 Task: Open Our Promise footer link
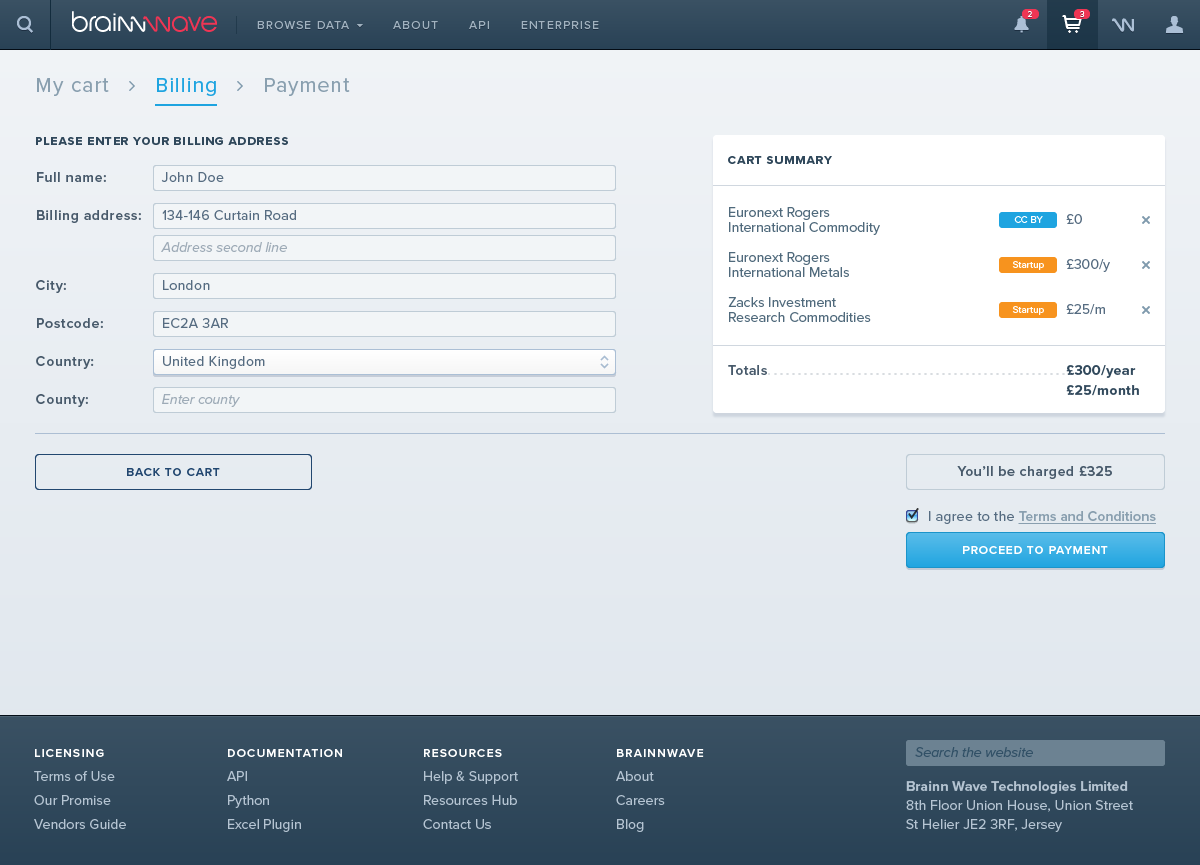72,801
